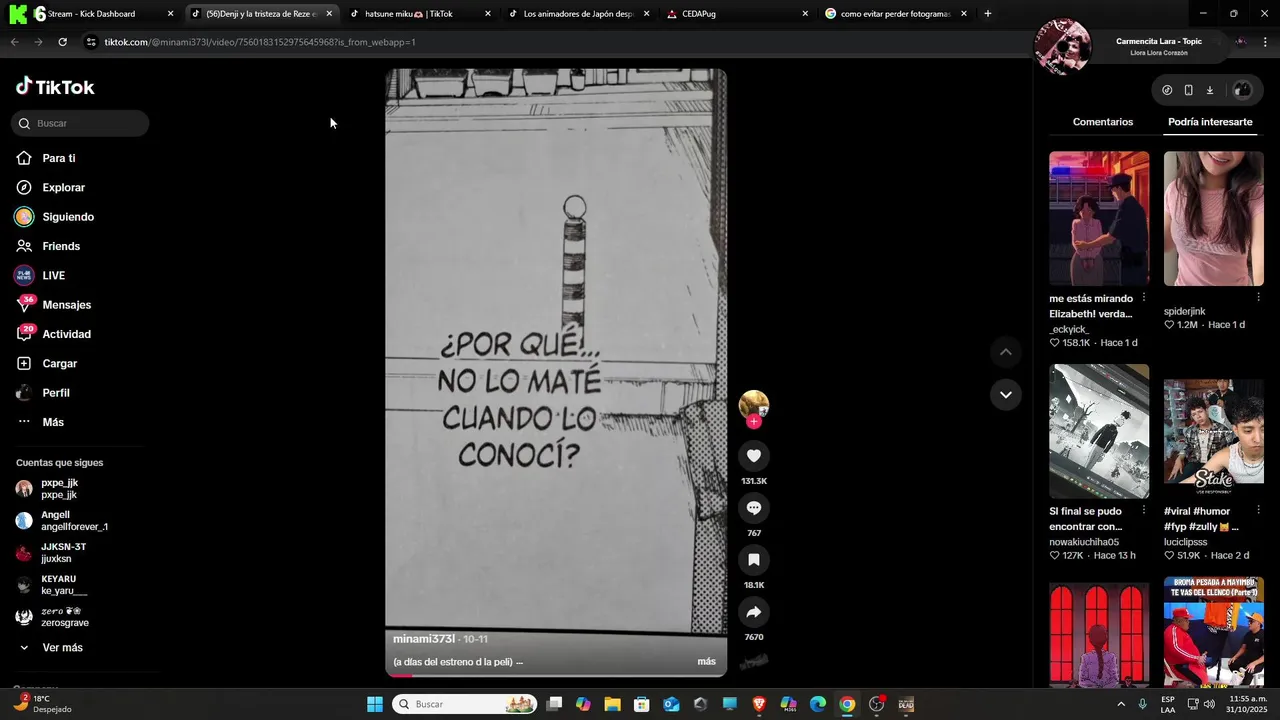Open the nowakiuchiha05 video thumbnail

(1099, 431)
